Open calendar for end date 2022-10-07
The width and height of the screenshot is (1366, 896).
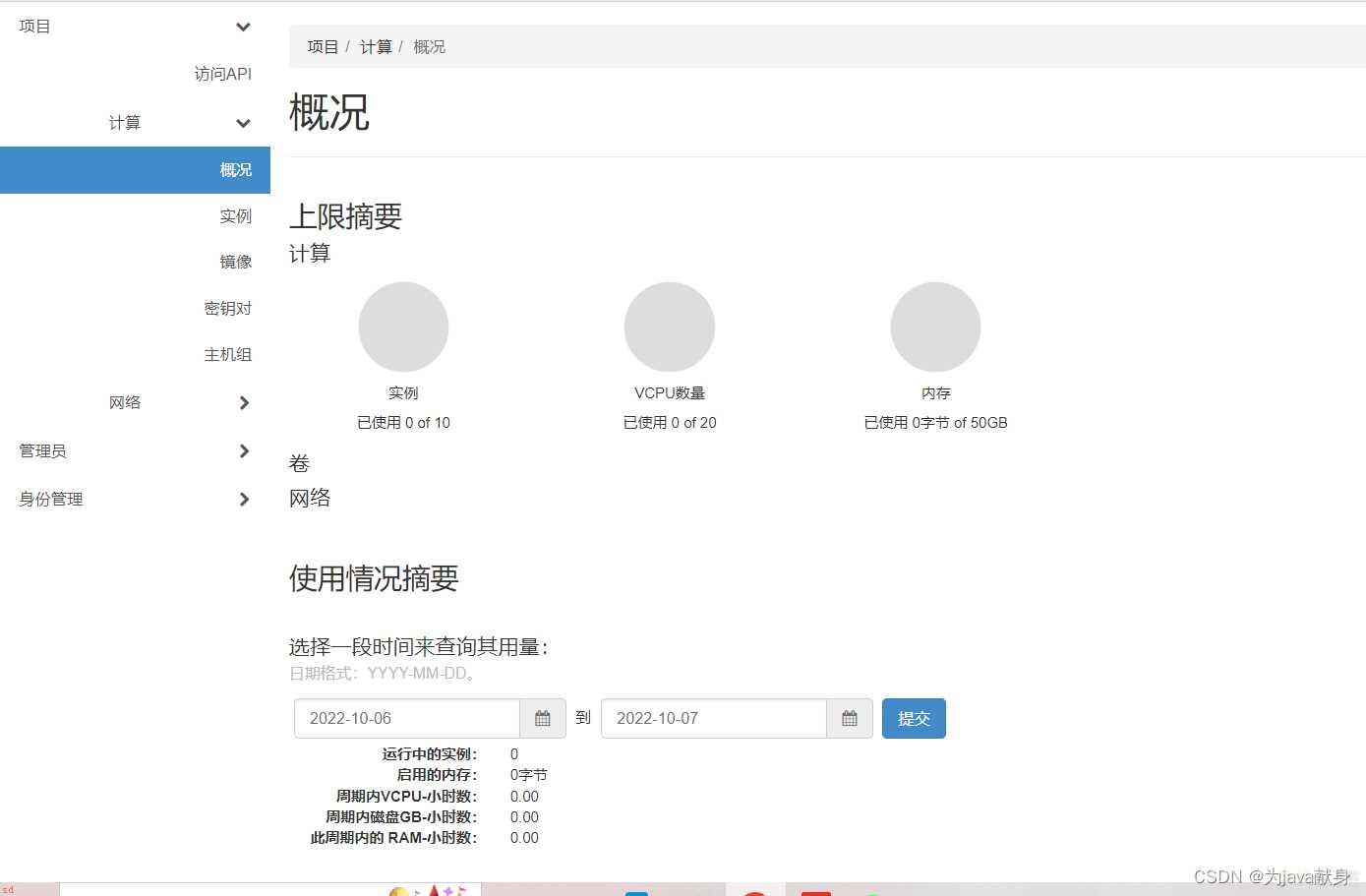(x=850, y=718)
